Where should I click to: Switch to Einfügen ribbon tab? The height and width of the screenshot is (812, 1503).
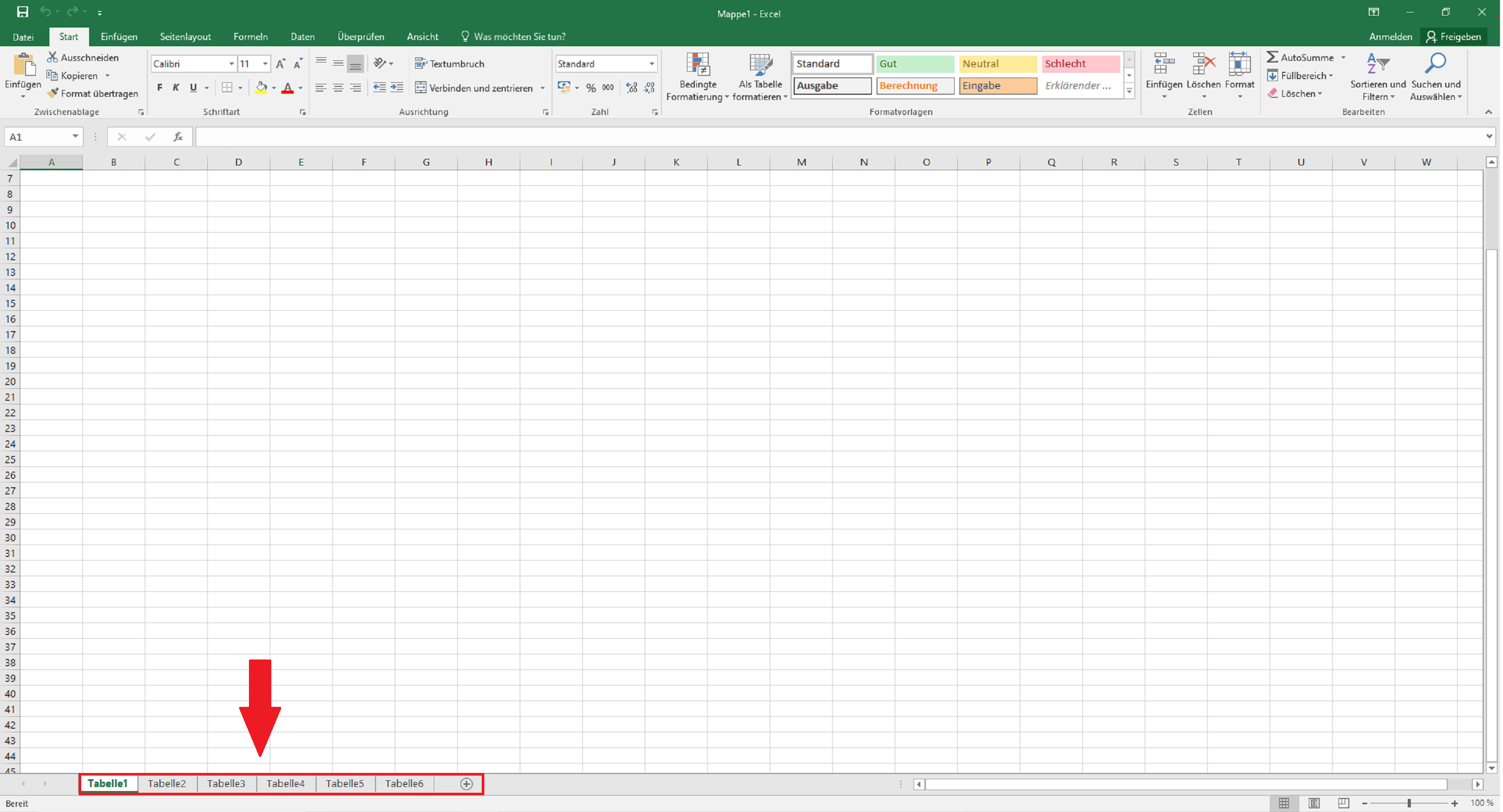click(x=119, y=36)
